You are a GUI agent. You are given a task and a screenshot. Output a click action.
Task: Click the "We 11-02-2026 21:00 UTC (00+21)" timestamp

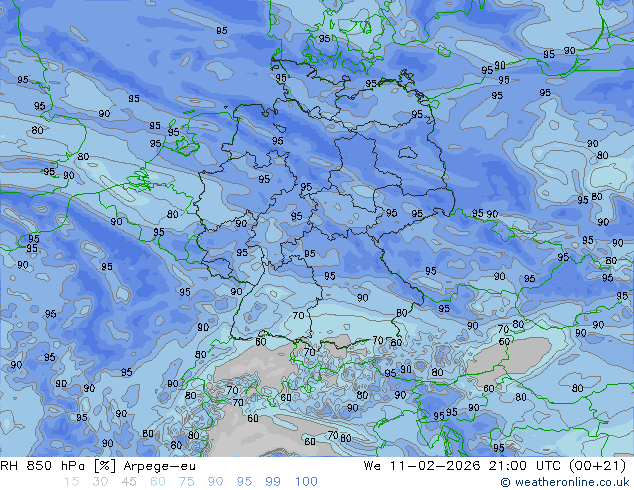[495, 466]
